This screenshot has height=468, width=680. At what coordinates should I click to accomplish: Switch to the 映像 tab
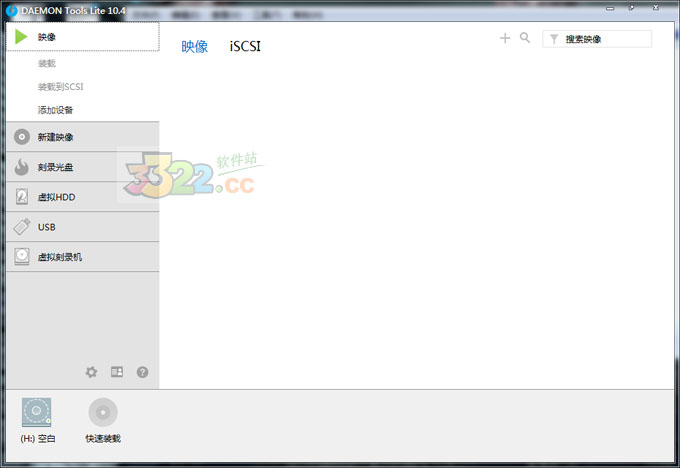point(194,46)
